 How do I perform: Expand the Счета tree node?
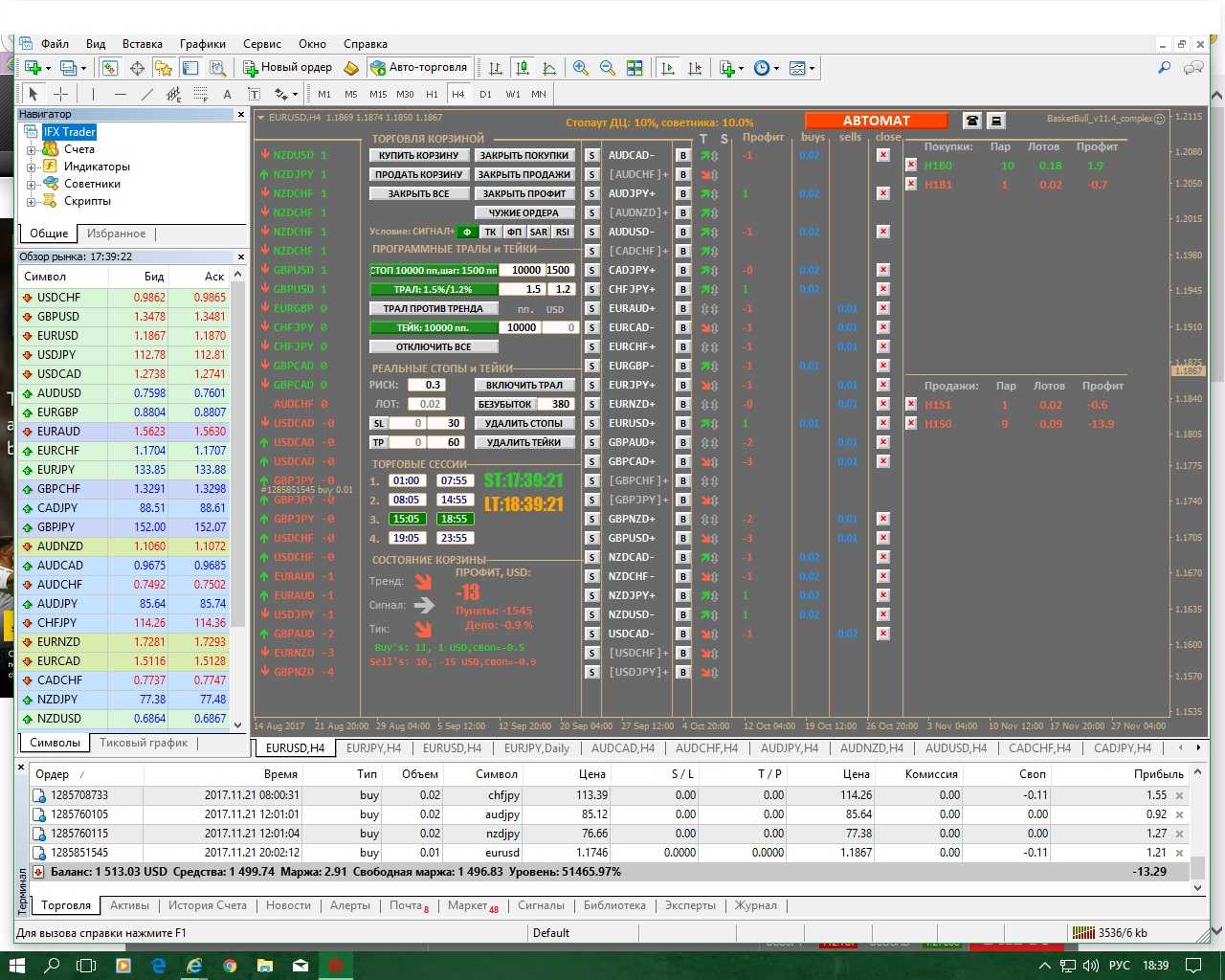(x=31, y=150)
